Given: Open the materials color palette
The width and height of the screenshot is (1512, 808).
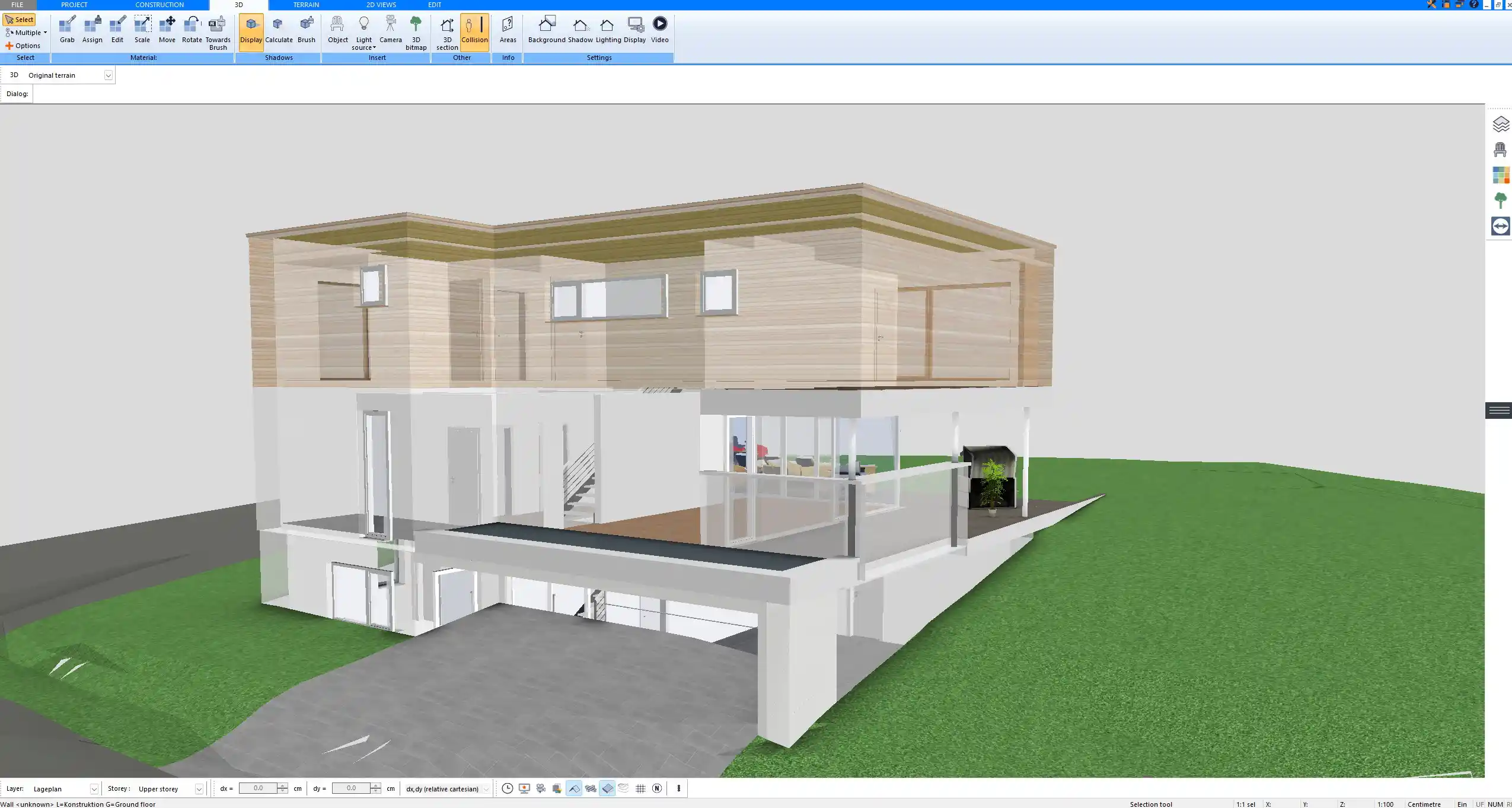Looking at the screenshot, I should pyautogui.click(x=1501, y=175).
